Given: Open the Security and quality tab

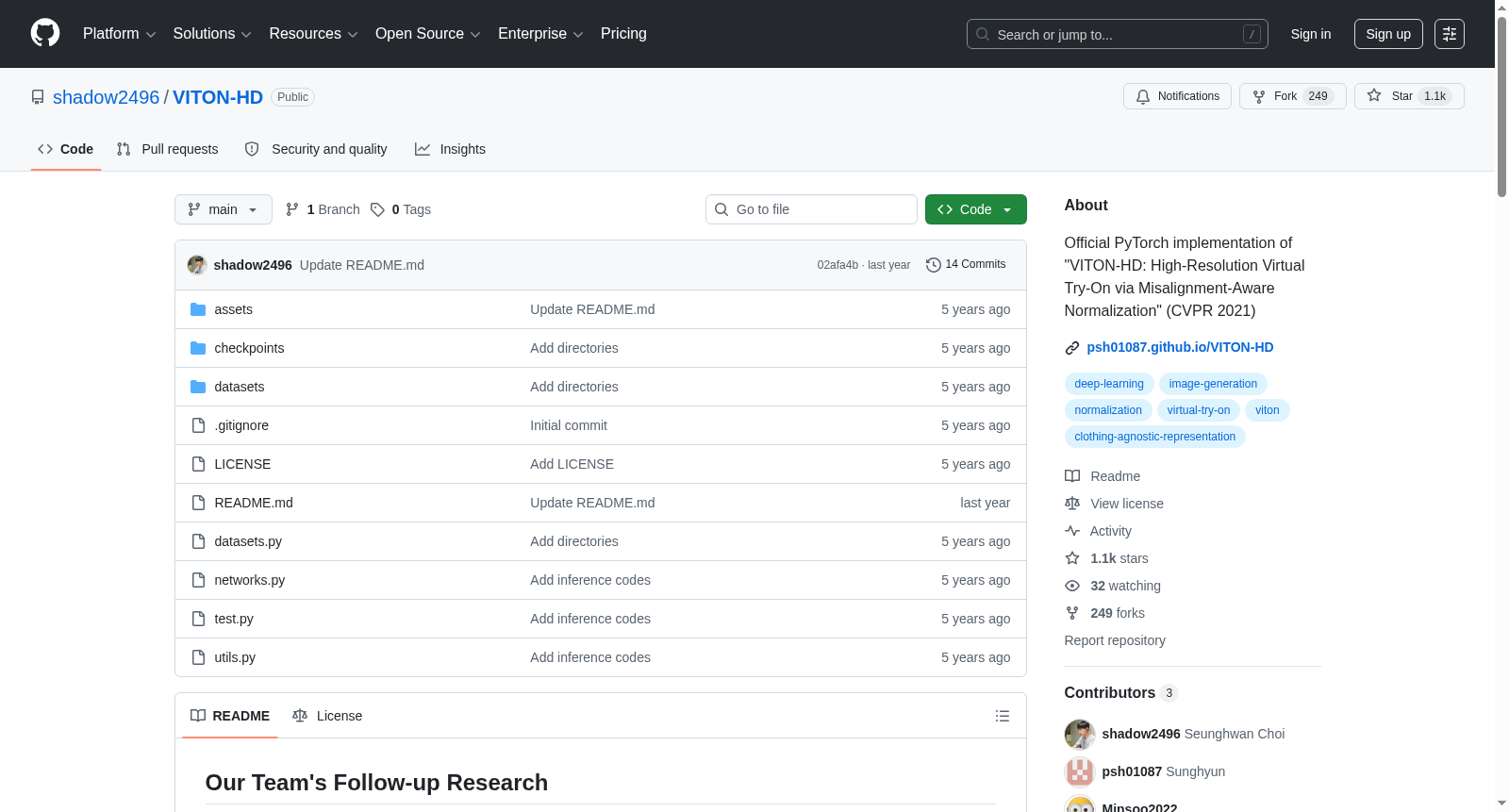Looking at the screenshot, I should (x=316, y=149).
